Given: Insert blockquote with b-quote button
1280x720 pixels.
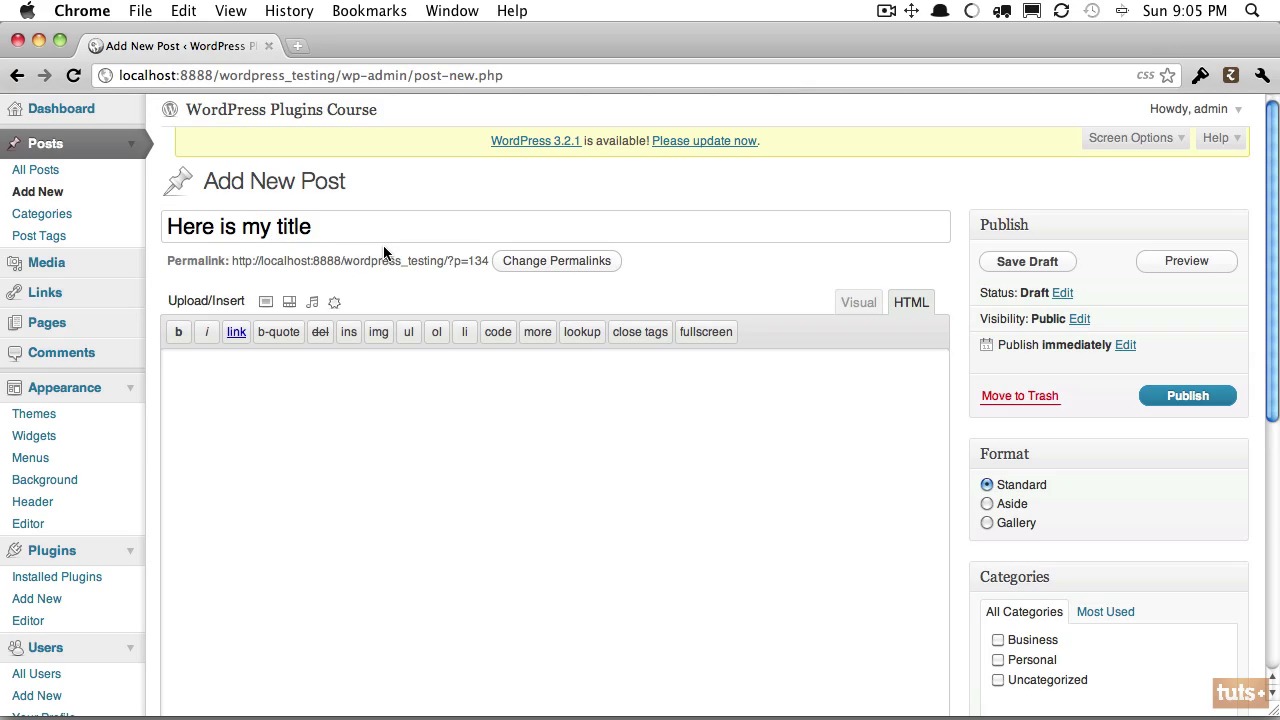Looking at the screenshot, I should click(278, 332).
